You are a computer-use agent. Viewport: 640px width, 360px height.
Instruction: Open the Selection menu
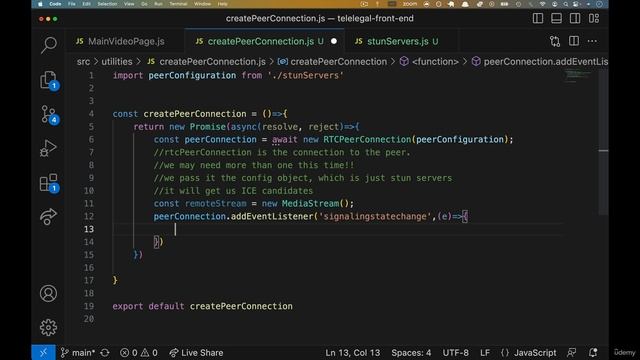point(107,4)
